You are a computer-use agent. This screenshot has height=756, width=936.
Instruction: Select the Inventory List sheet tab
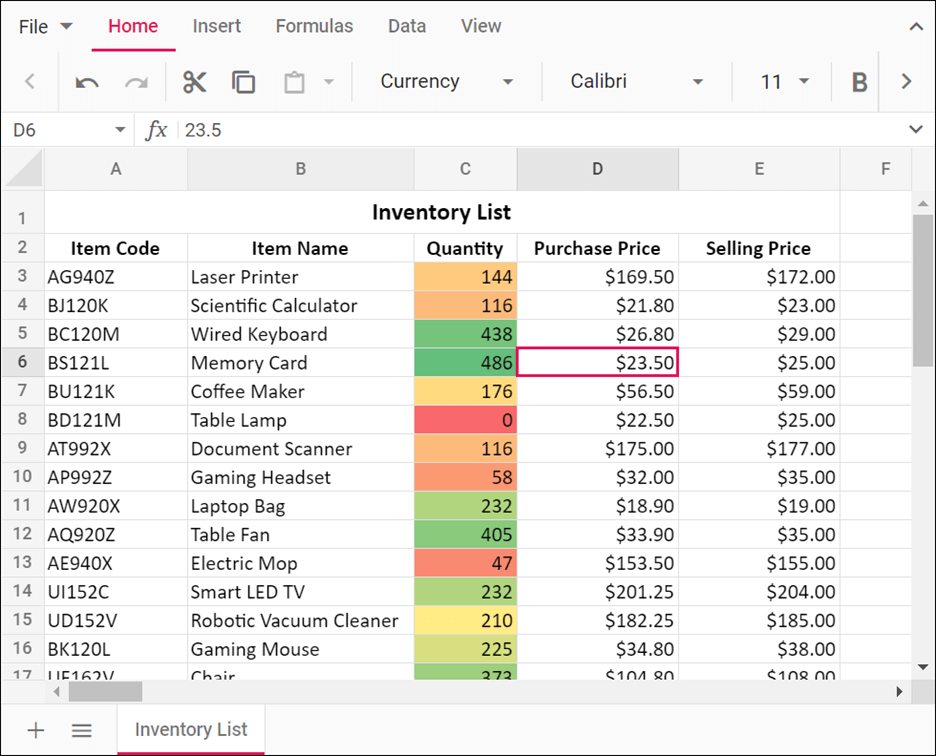[191, 729]
